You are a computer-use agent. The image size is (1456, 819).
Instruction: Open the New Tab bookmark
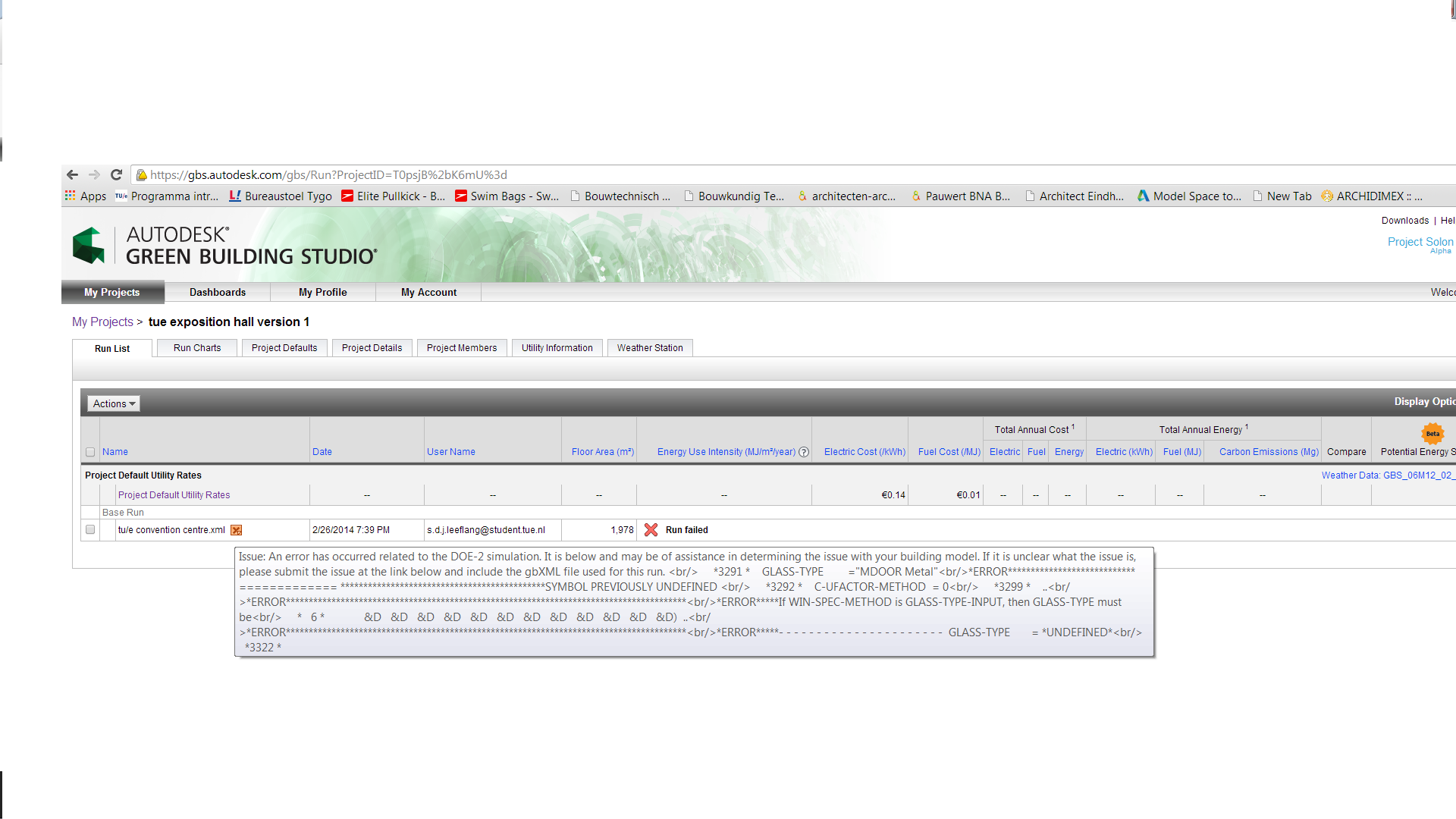pyautogui.click(x=1282, y=196)
